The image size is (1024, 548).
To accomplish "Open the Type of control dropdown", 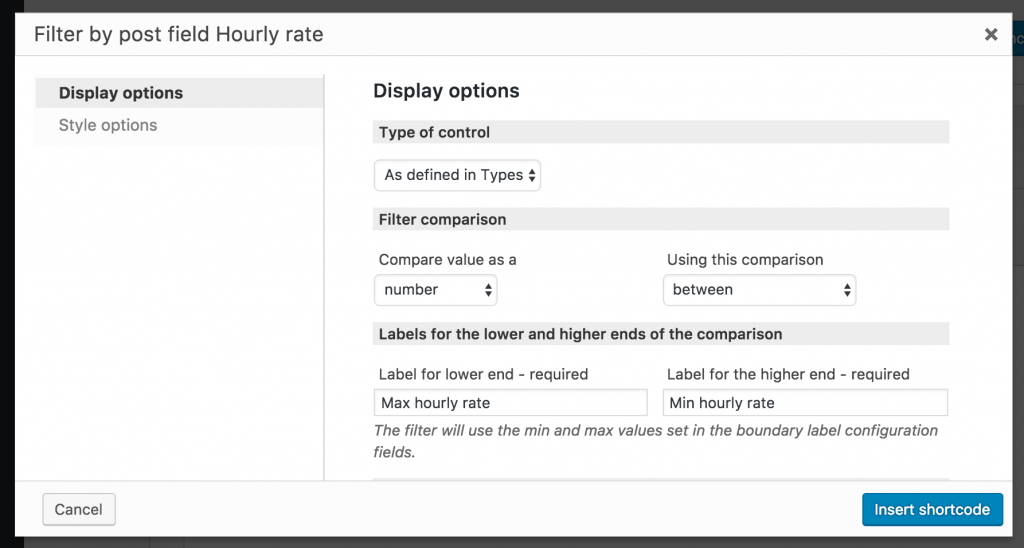I will (457, 175).
